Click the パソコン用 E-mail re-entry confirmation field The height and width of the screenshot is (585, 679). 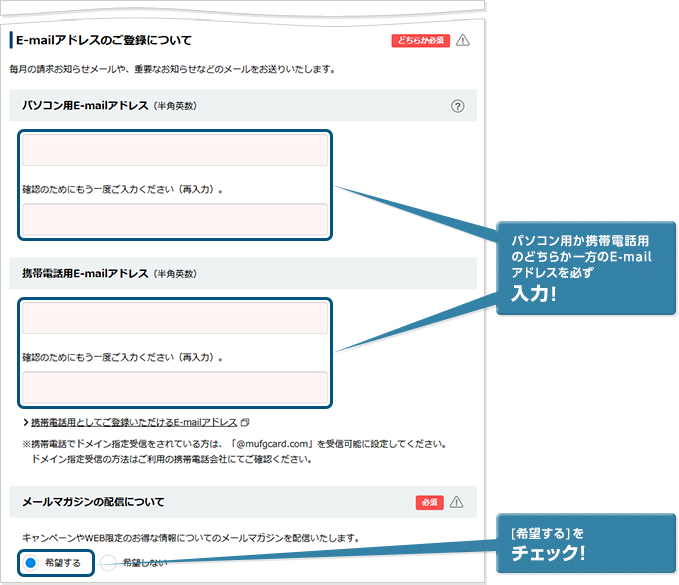175,219
